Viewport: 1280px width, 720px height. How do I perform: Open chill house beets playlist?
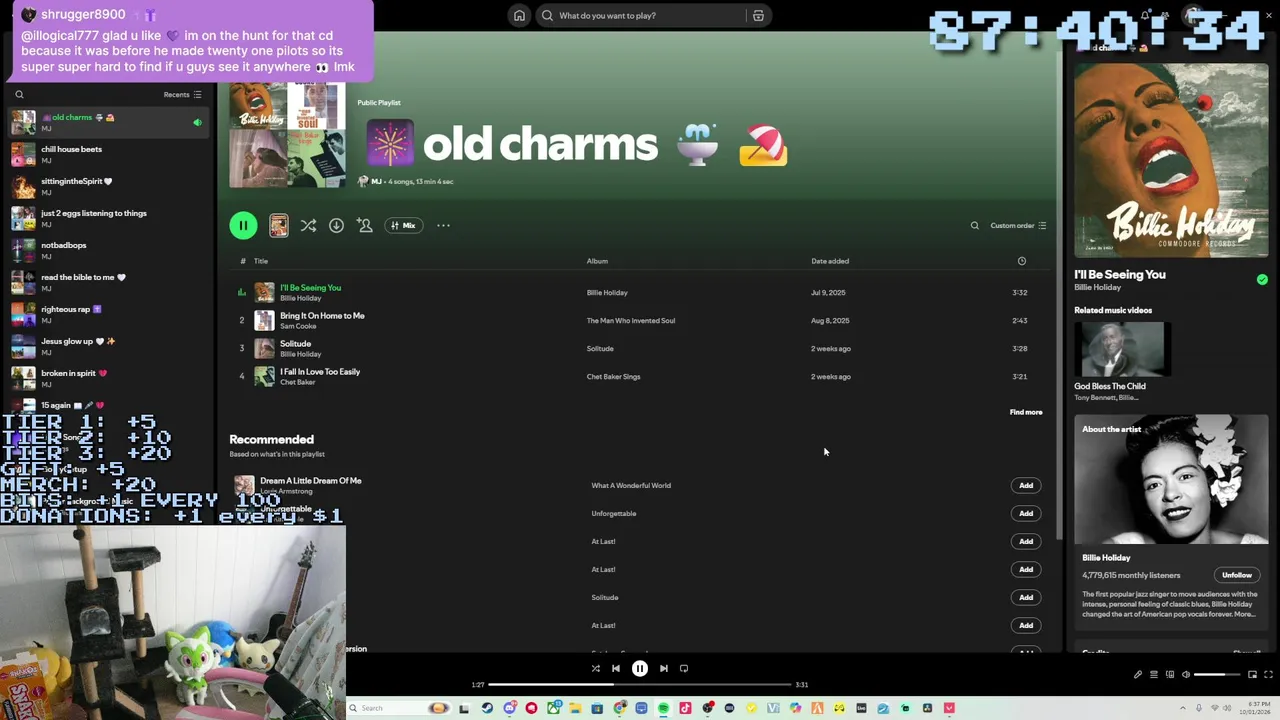(x=108, y=154)
